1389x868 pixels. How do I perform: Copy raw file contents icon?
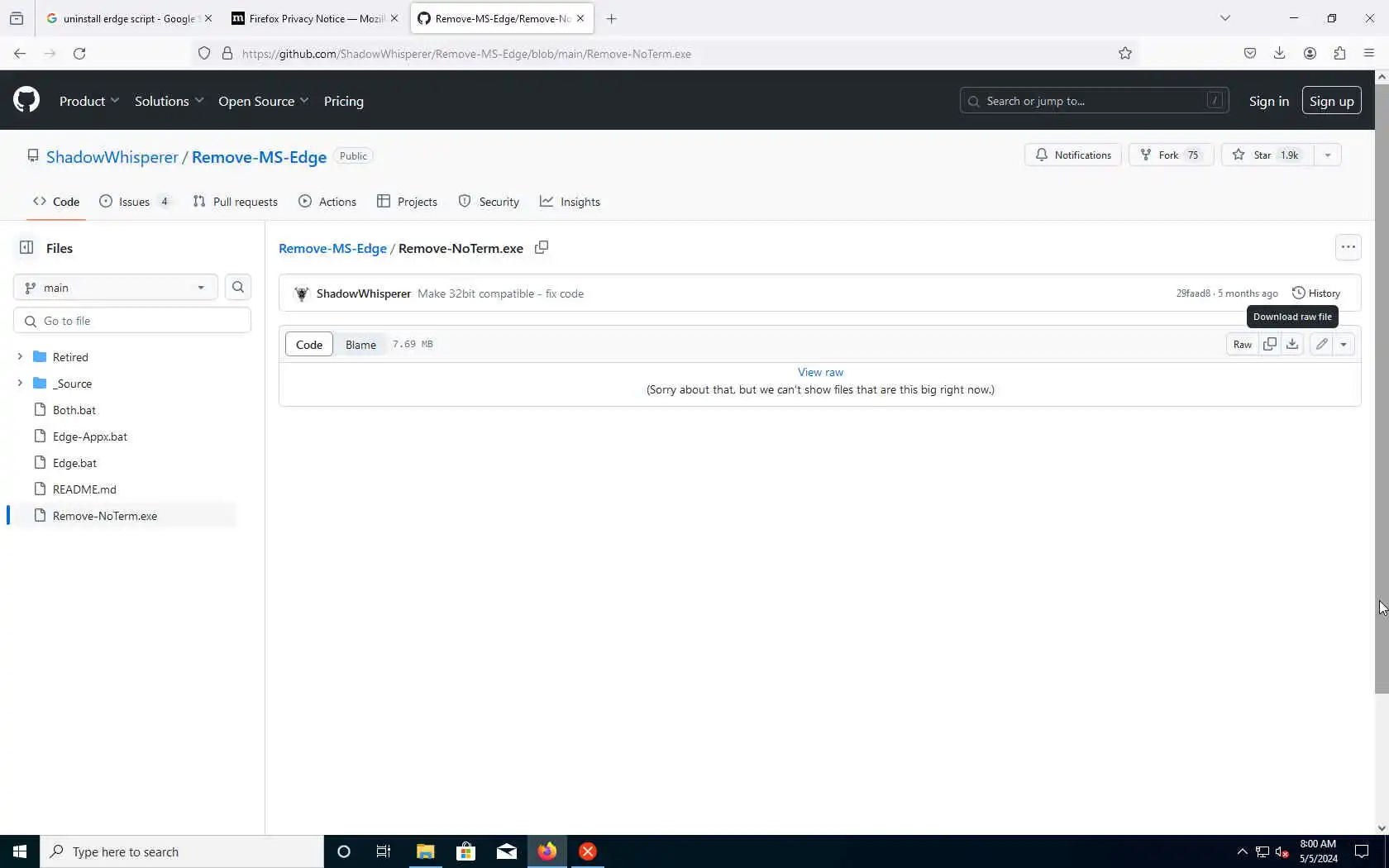click(1270, 344)
